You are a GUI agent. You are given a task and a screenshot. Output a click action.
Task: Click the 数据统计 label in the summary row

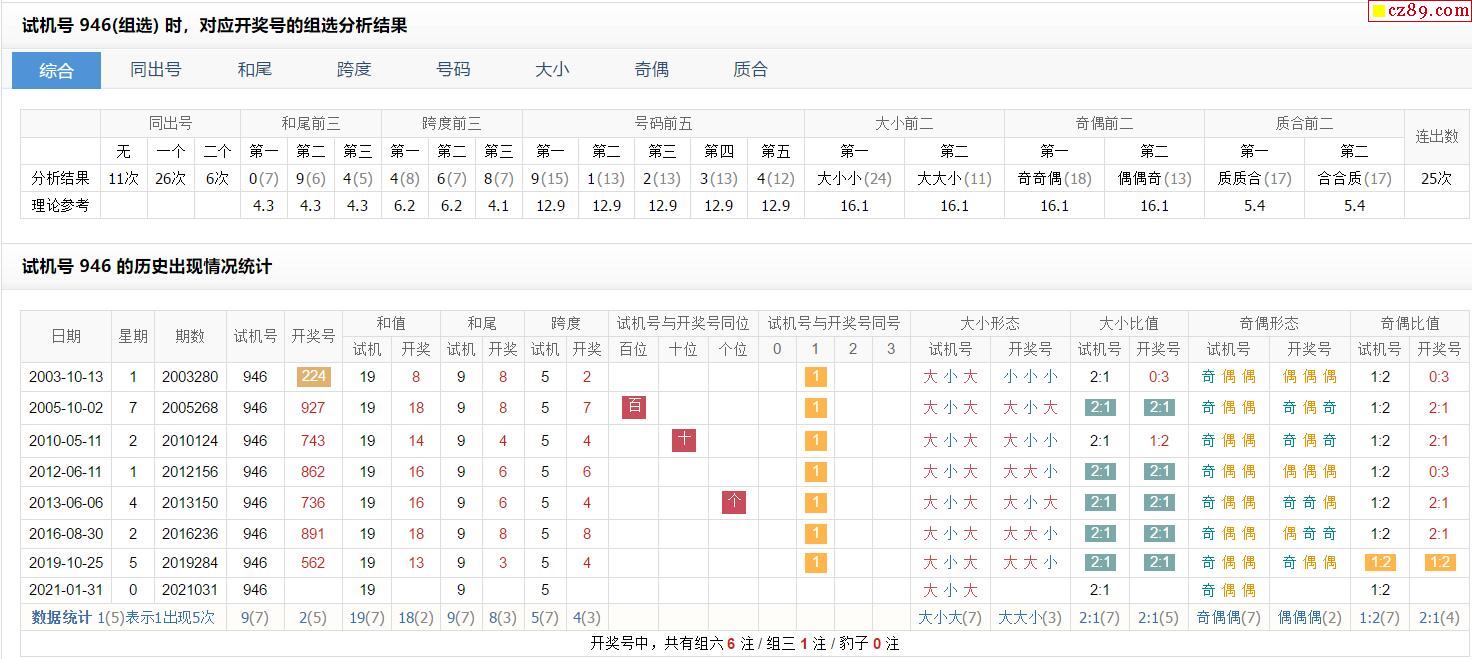(x=62, y=617)
